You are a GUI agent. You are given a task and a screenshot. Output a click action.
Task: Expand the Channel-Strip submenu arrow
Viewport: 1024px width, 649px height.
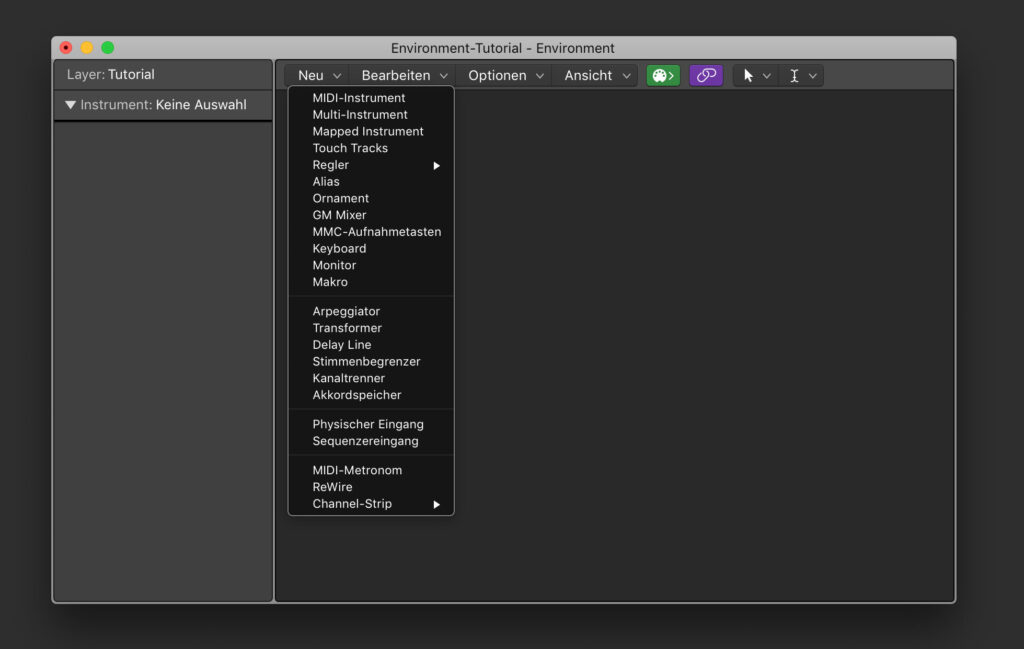[x=436, y=504]
